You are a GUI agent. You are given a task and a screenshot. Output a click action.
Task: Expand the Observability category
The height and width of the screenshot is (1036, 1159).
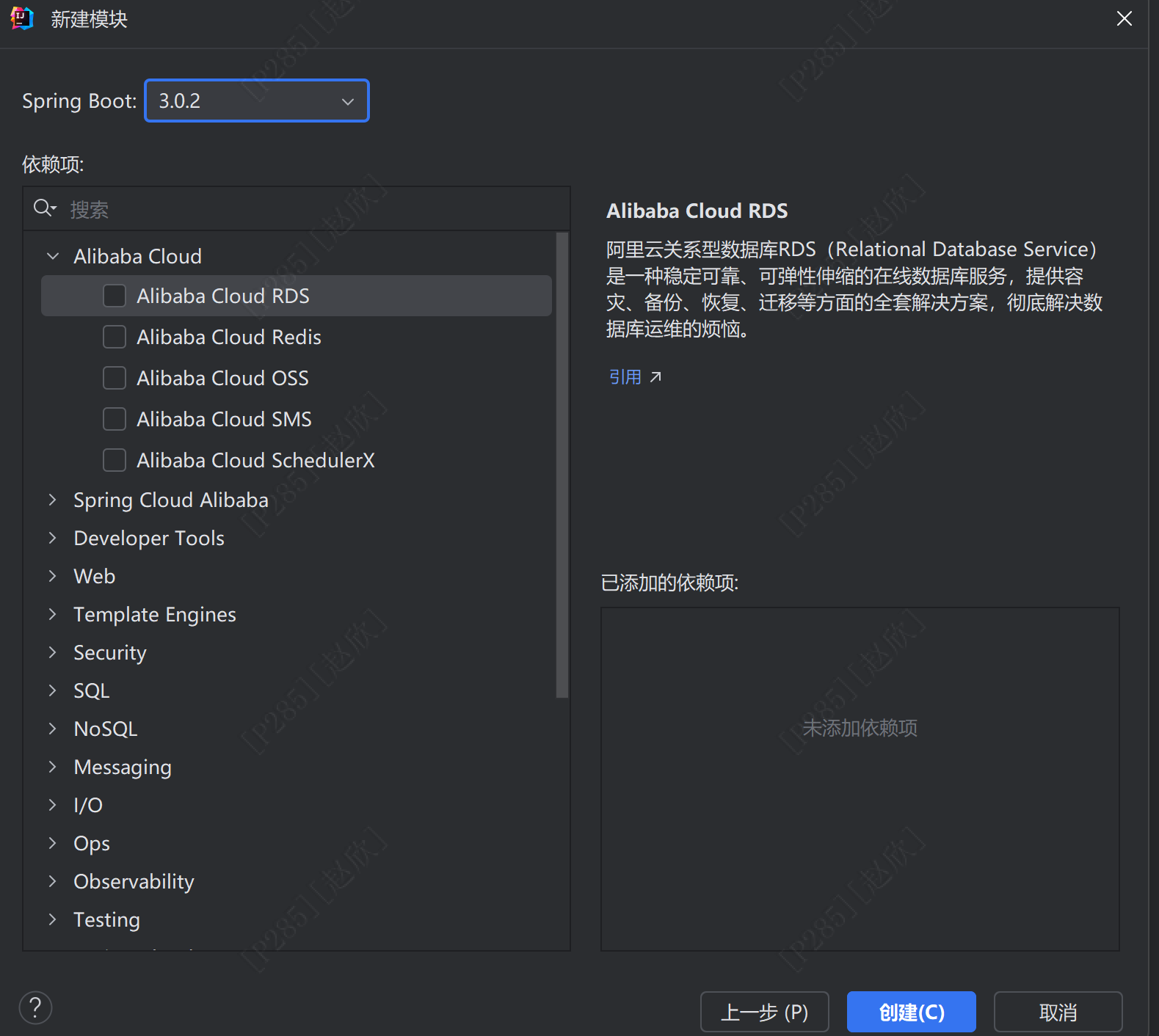pyautogui.click(x=53, y=881)
